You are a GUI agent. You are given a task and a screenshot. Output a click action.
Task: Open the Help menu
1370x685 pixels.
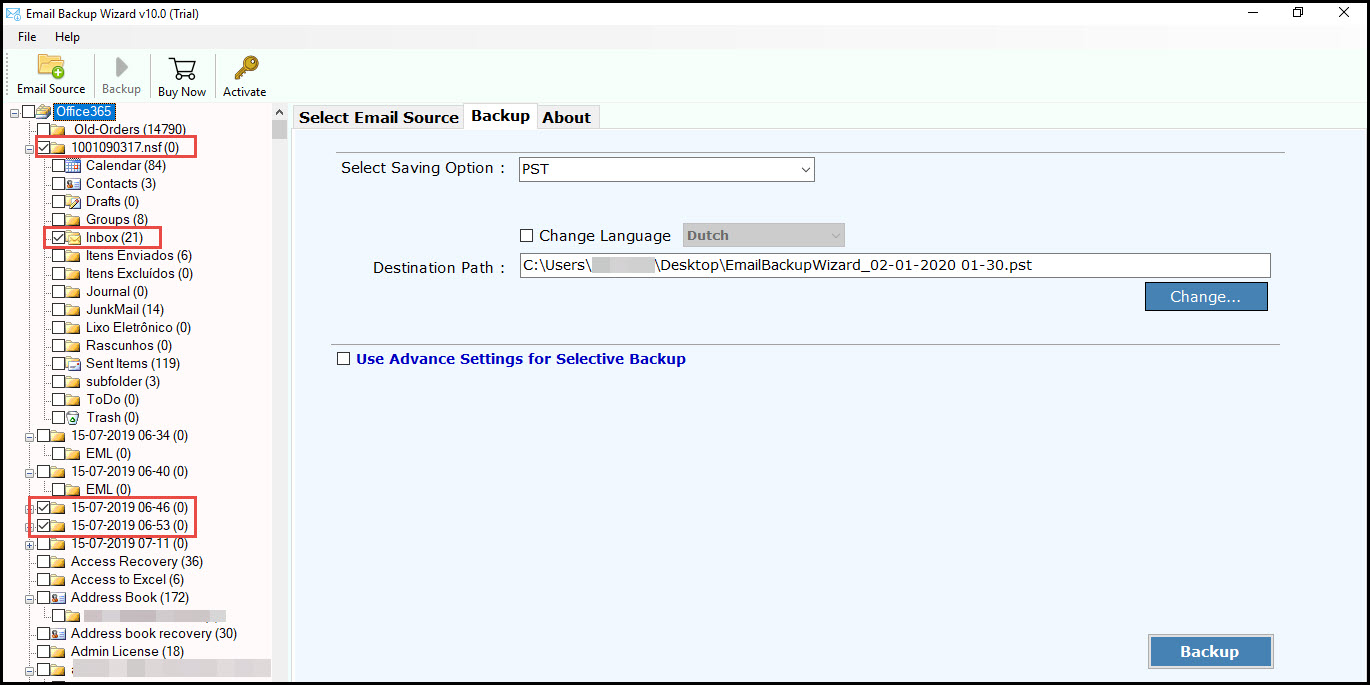pos(67,37)
